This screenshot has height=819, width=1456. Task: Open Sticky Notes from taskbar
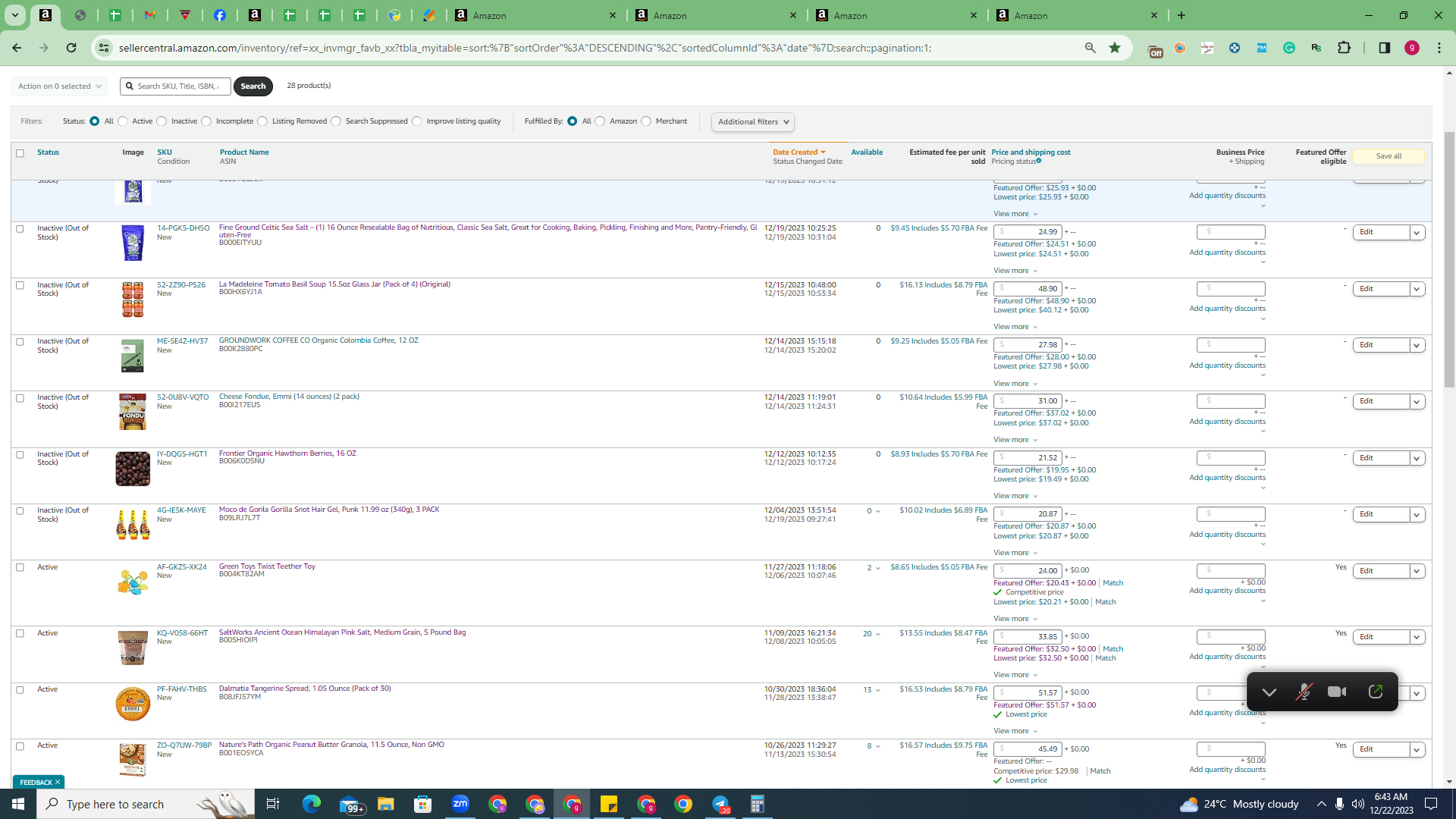[609, 804]
